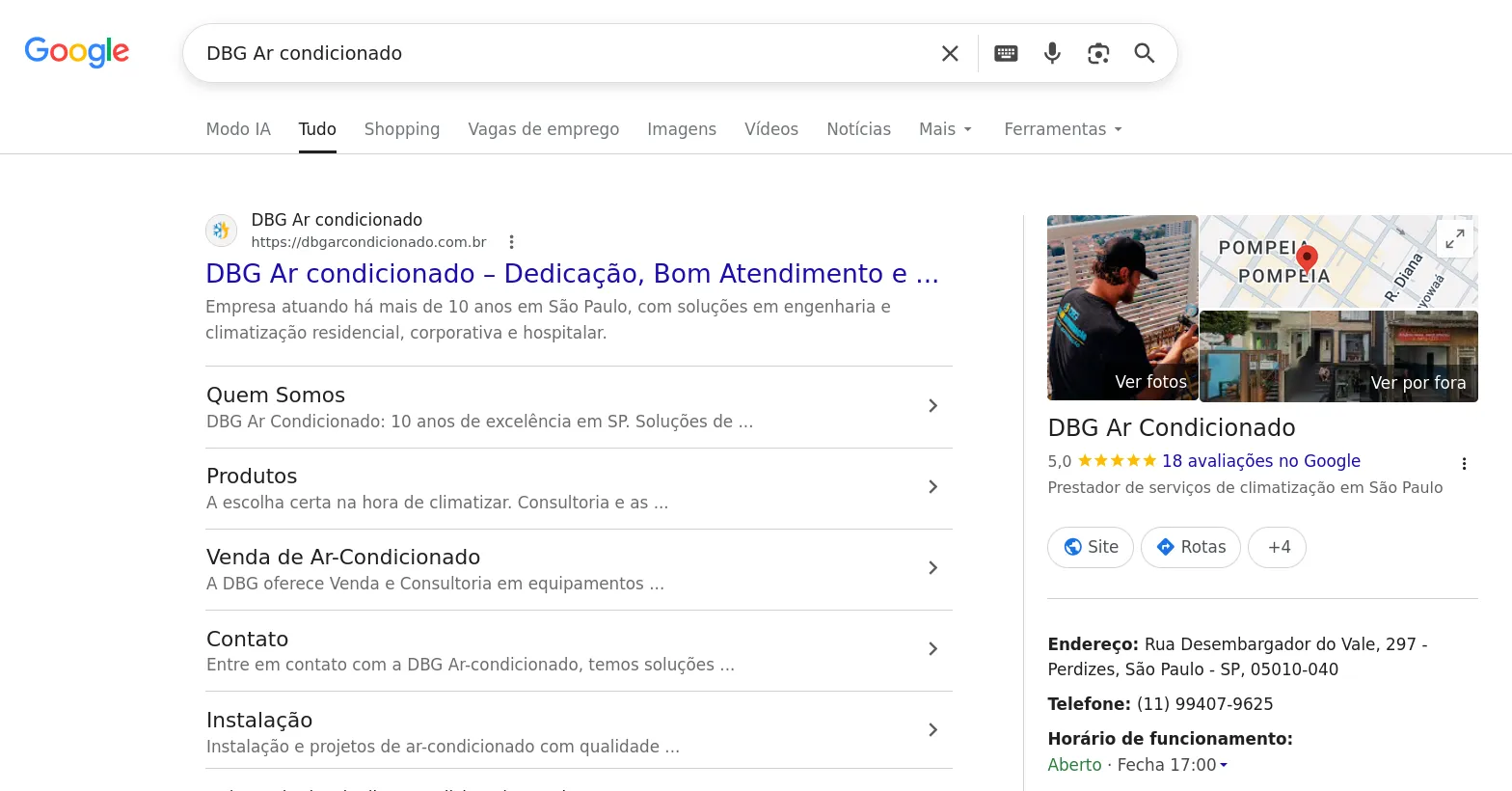Start voice search with the microphone icon
Viewport: 1512px width, 791px height.
pyautogui.click(x=1052, y=53)
